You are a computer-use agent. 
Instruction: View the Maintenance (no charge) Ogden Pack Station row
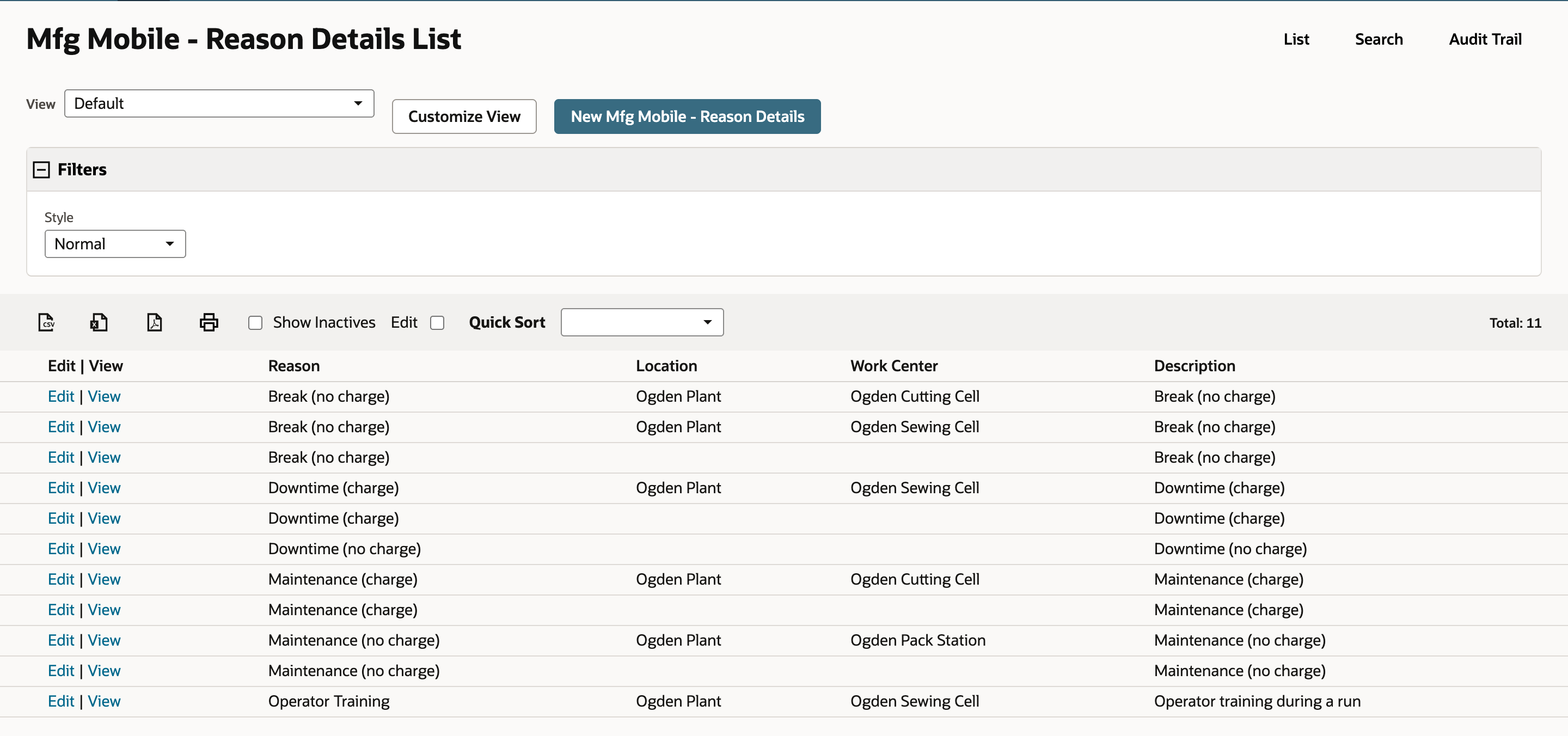click(x=104, y=640)
